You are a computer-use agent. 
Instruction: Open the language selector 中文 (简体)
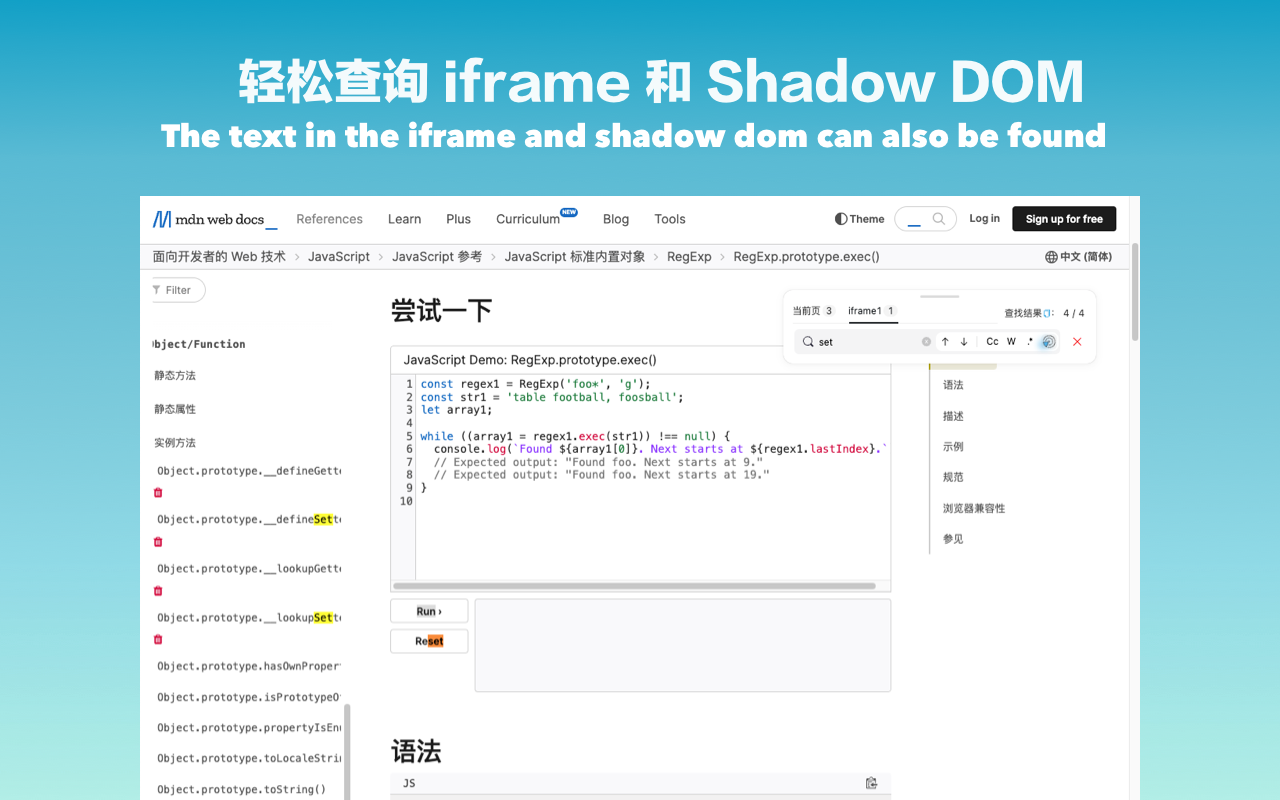(x=1079, y=257)
